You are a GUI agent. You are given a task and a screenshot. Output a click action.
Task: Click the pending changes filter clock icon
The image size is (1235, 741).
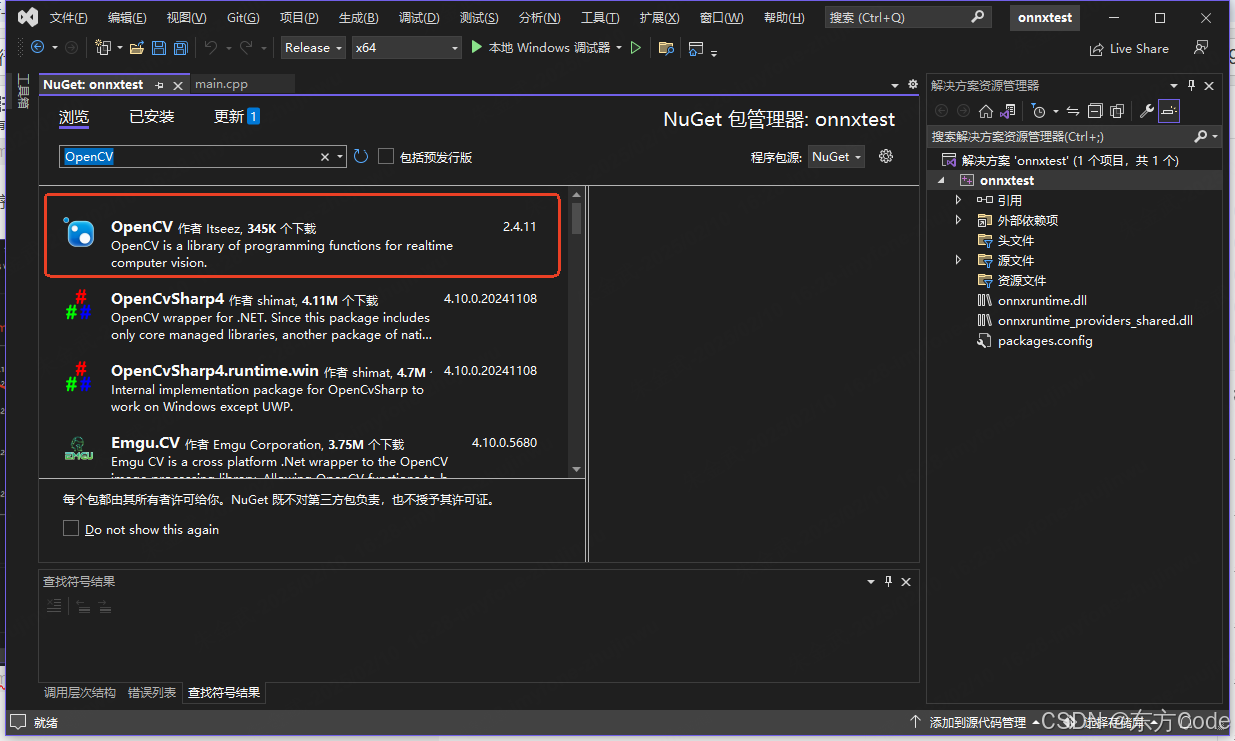click(1039, 111)
